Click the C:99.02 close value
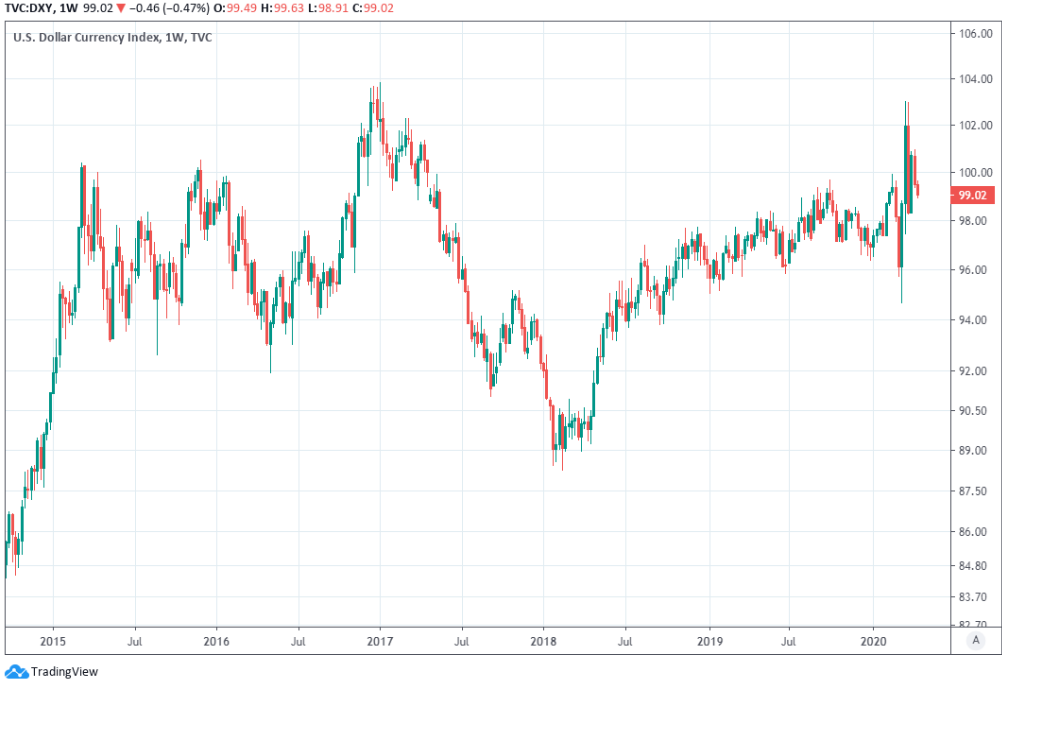 (373, 8)
